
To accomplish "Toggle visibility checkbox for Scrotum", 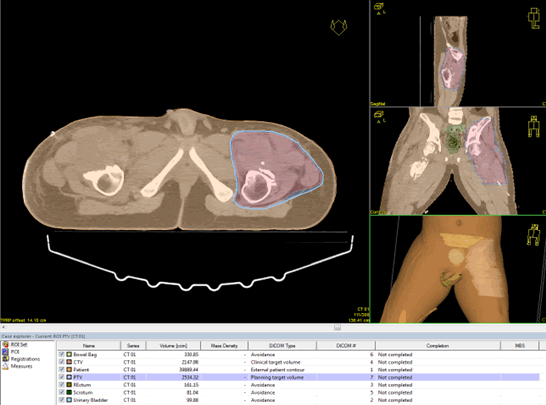I will (x=62, y=392).
